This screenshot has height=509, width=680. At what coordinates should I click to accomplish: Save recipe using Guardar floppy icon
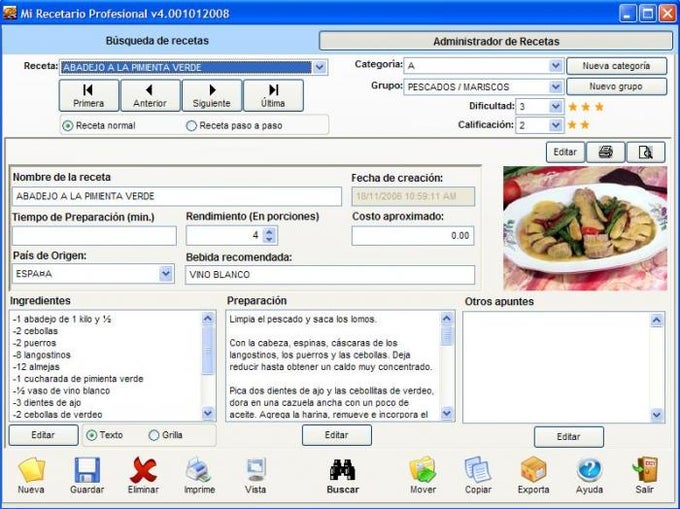(87, 476)
